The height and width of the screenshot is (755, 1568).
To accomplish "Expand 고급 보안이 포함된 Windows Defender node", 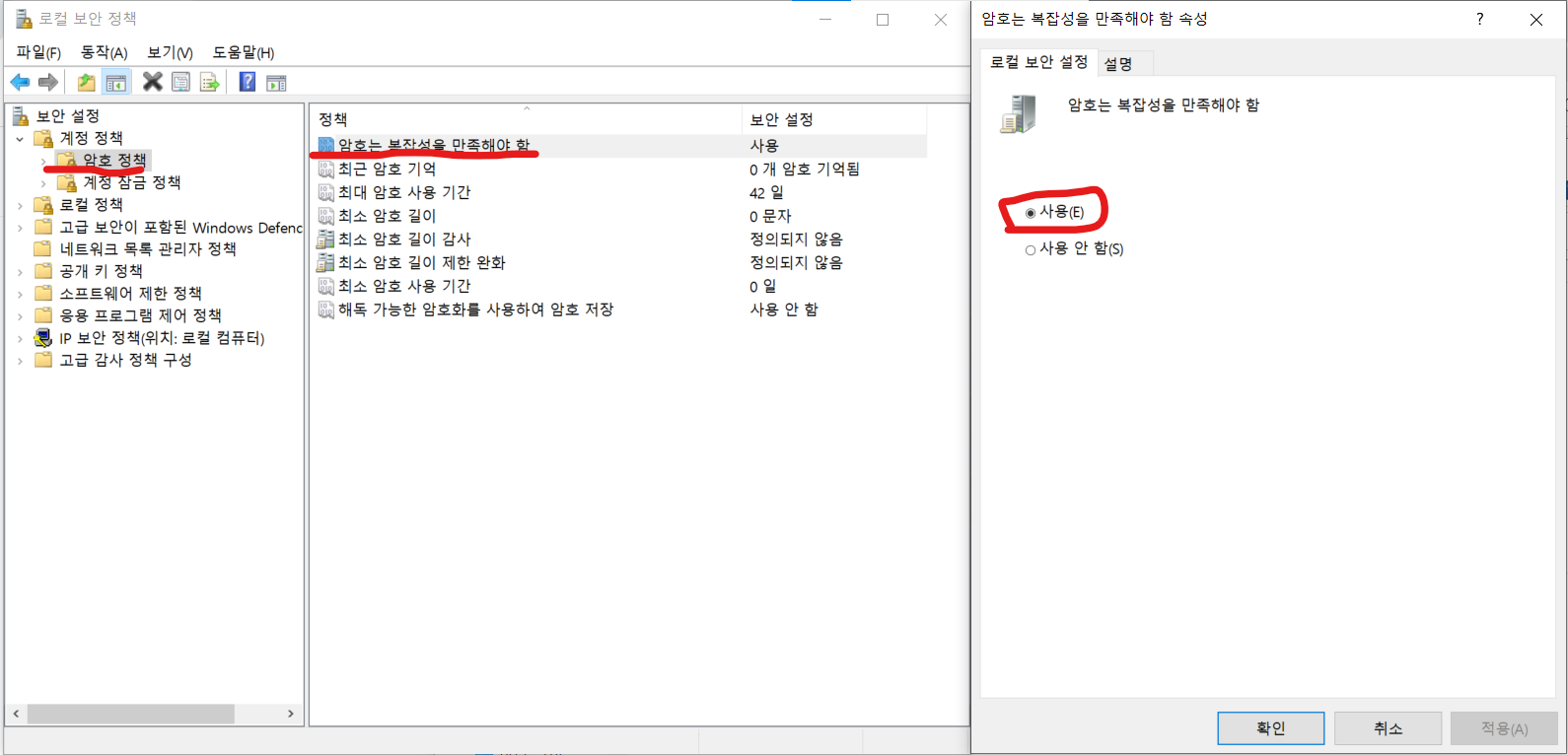I will click(20, 228).
